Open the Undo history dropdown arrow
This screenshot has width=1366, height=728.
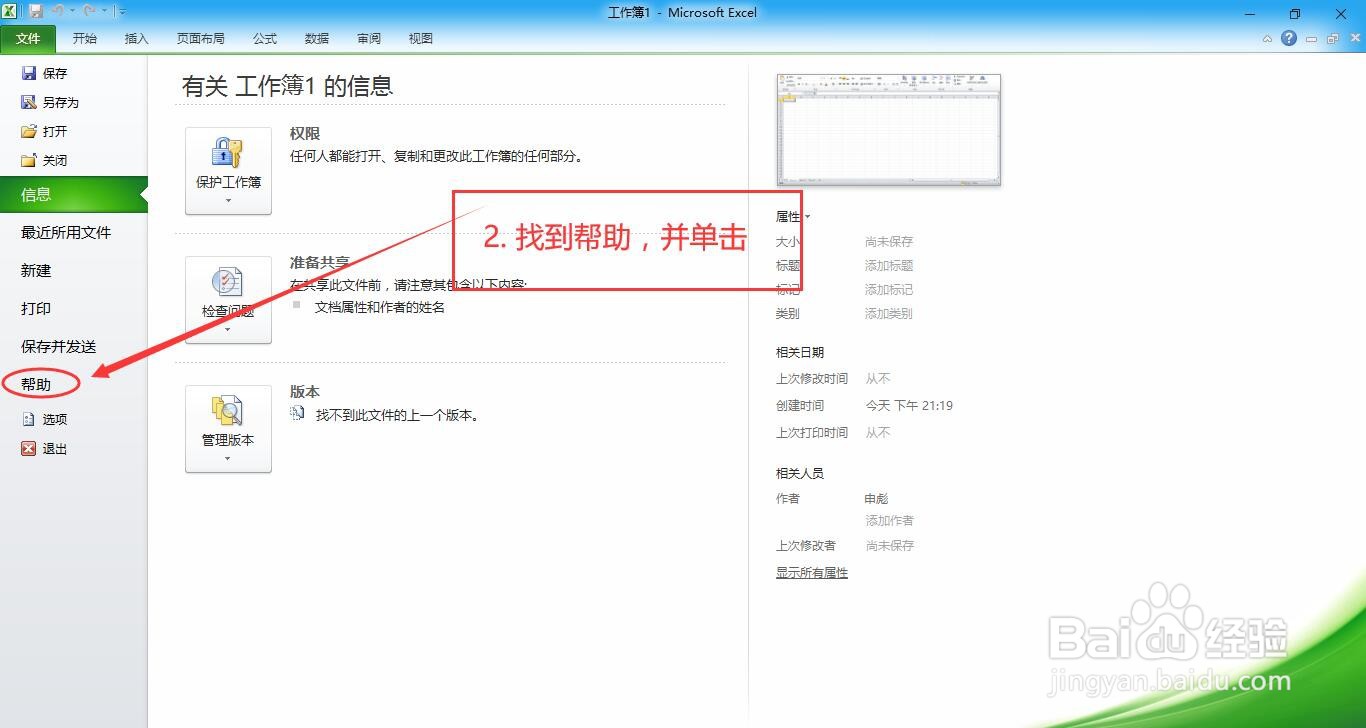click(x=72, y=11)
